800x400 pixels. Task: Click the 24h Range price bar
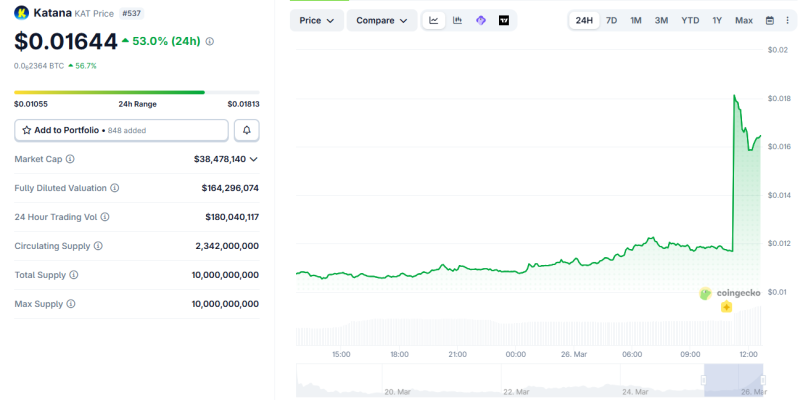136,92
